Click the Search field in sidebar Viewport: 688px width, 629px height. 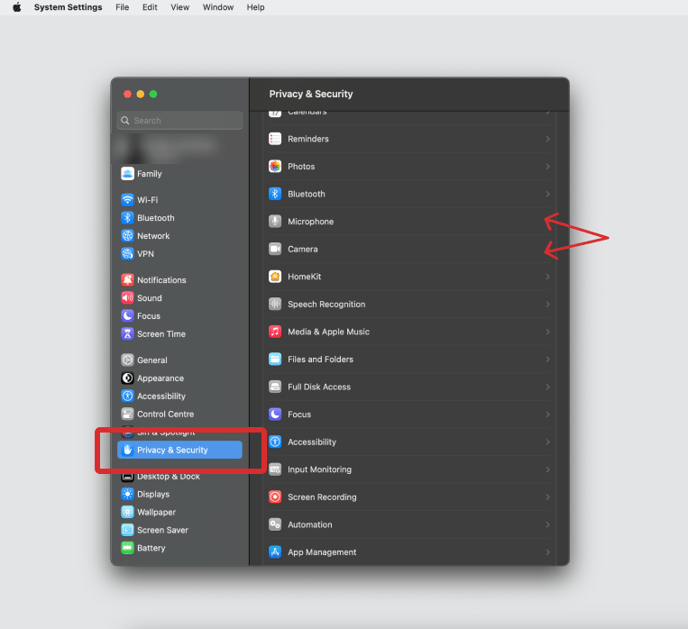click(x=180, y=120)
